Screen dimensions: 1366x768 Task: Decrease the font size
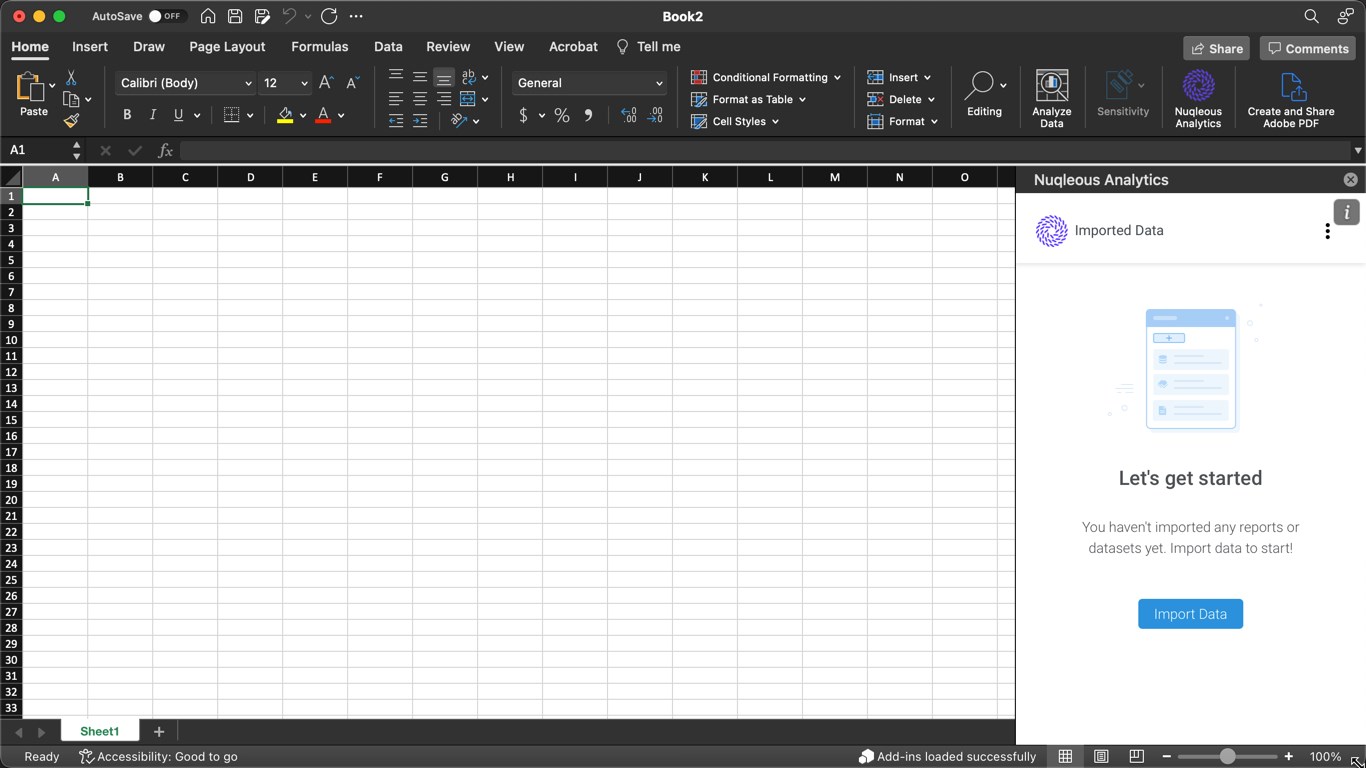(352, 83)
